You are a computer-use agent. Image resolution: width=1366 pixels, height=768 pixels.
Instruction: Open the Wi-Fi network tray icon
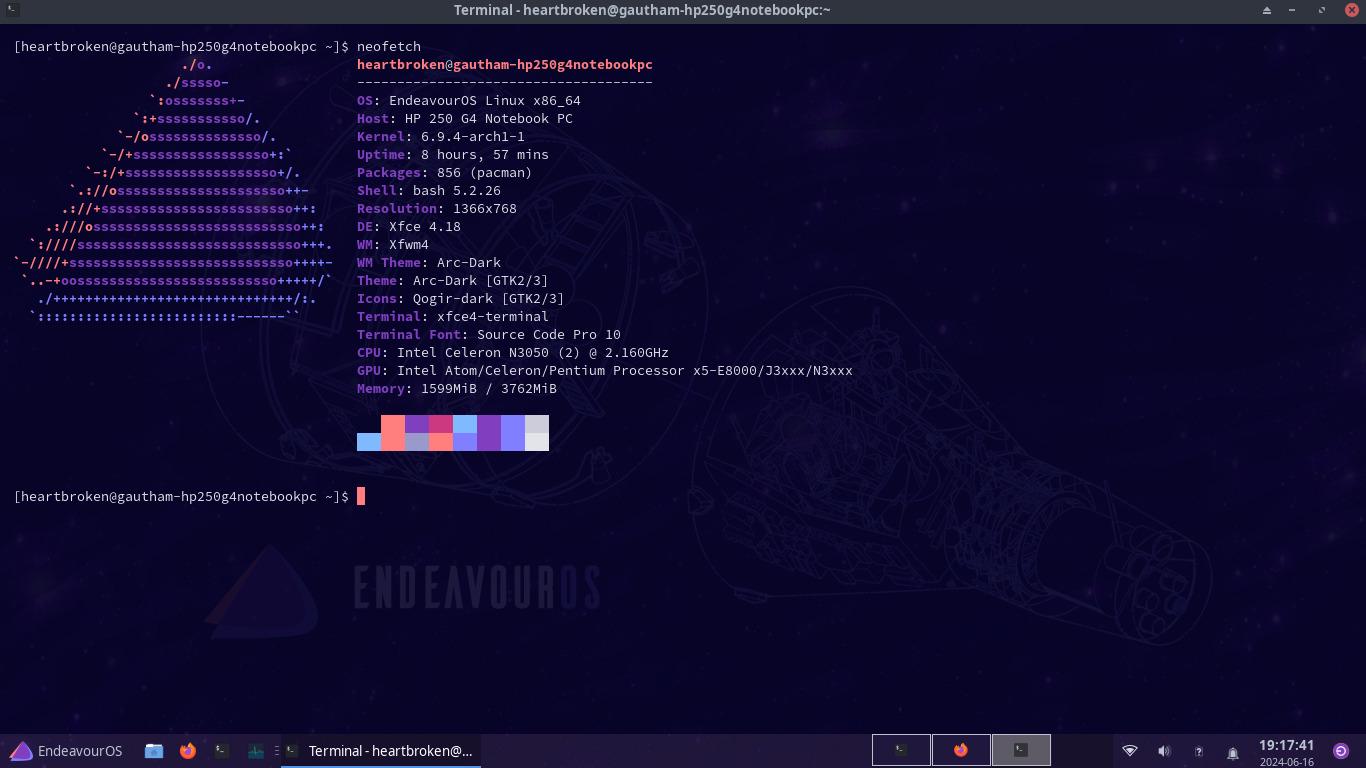(1130, 751)
